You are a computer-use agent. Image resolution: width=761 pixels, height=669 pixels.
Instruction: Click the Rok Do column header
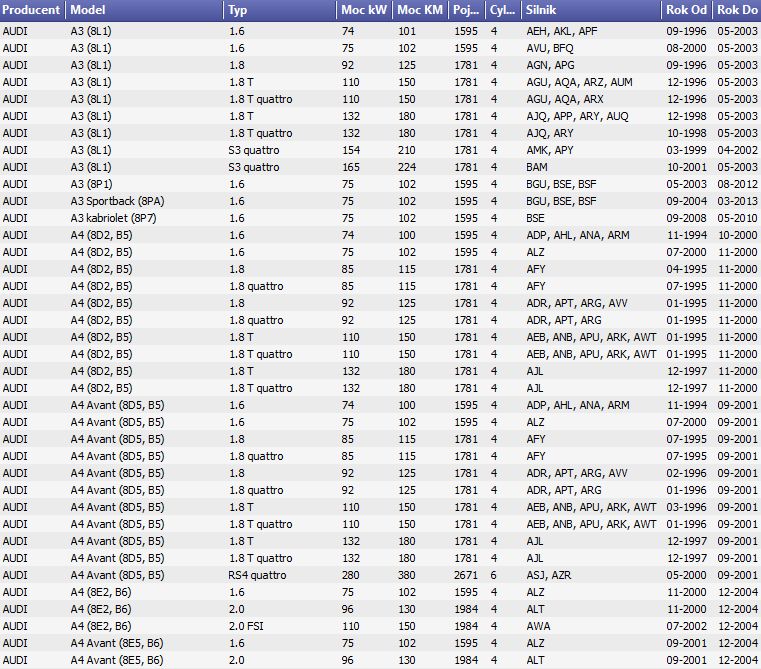coord(737,10)
